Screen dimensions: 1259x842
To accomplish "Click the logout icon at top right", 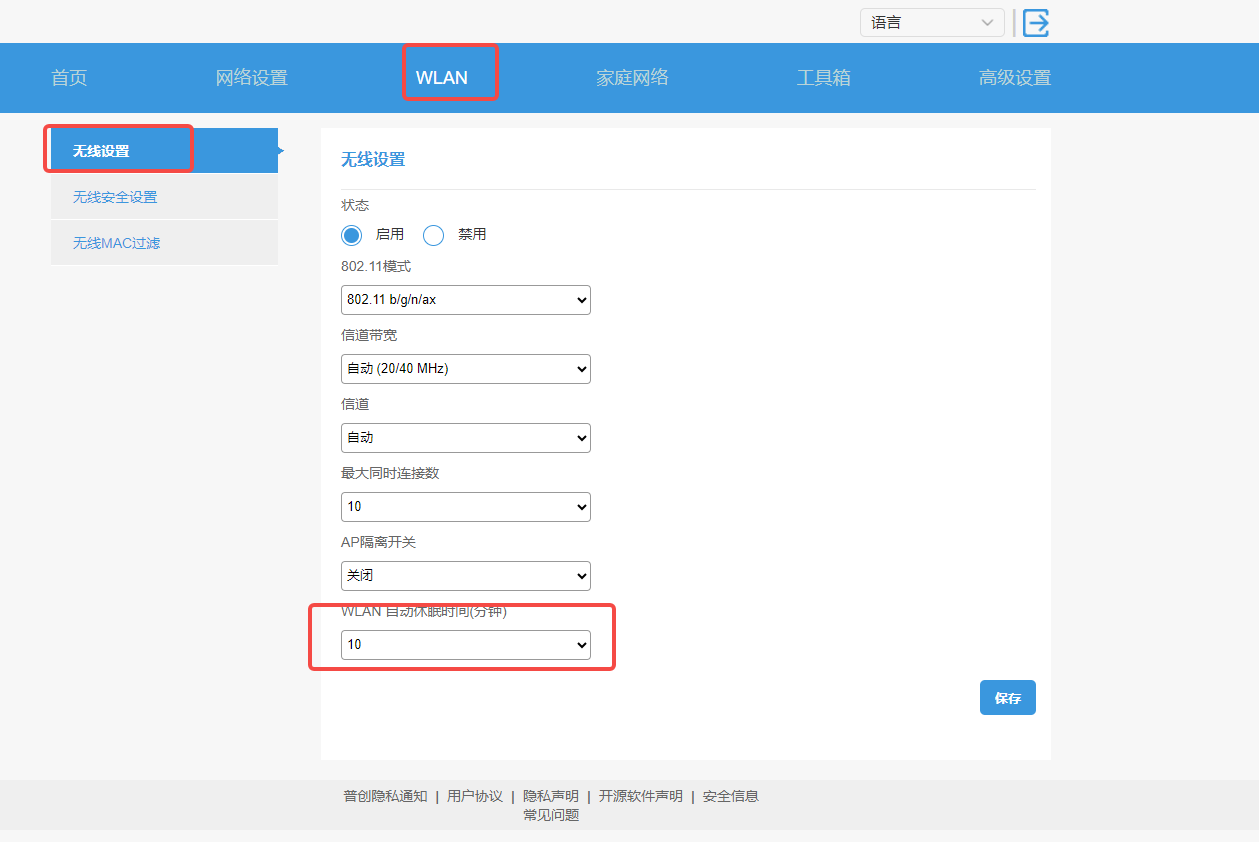I will (x=1036, y=23).
